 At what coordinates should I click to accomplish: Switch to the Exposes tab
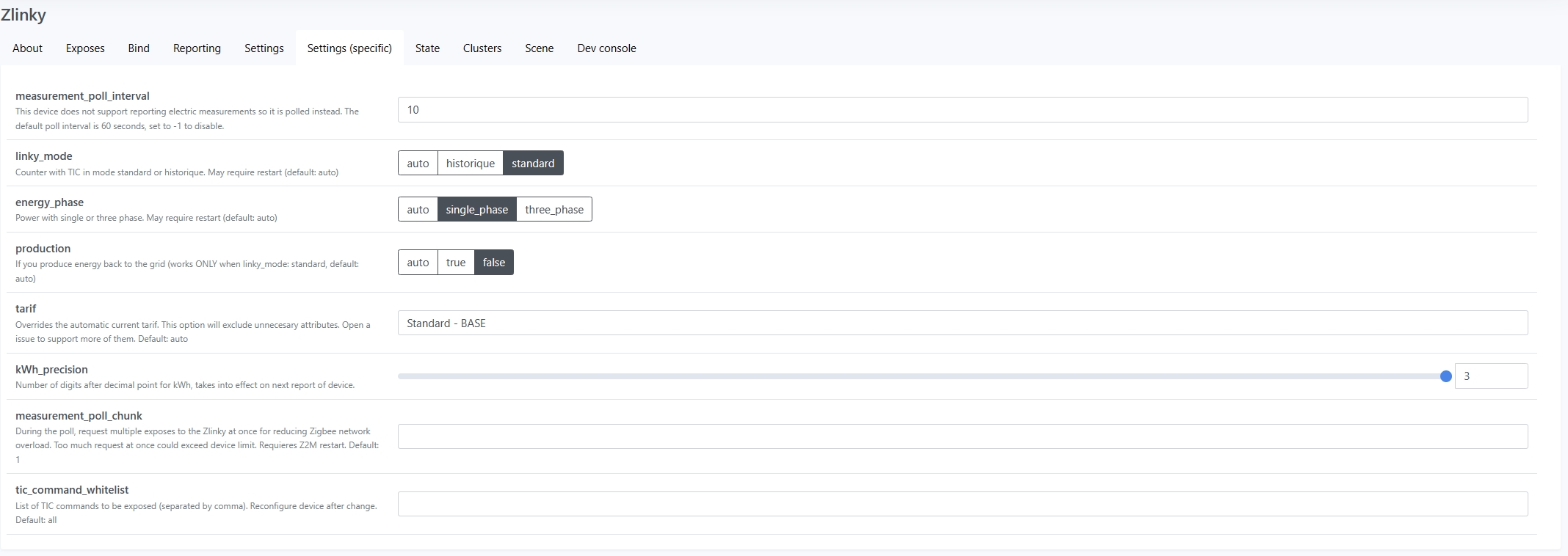85,48
